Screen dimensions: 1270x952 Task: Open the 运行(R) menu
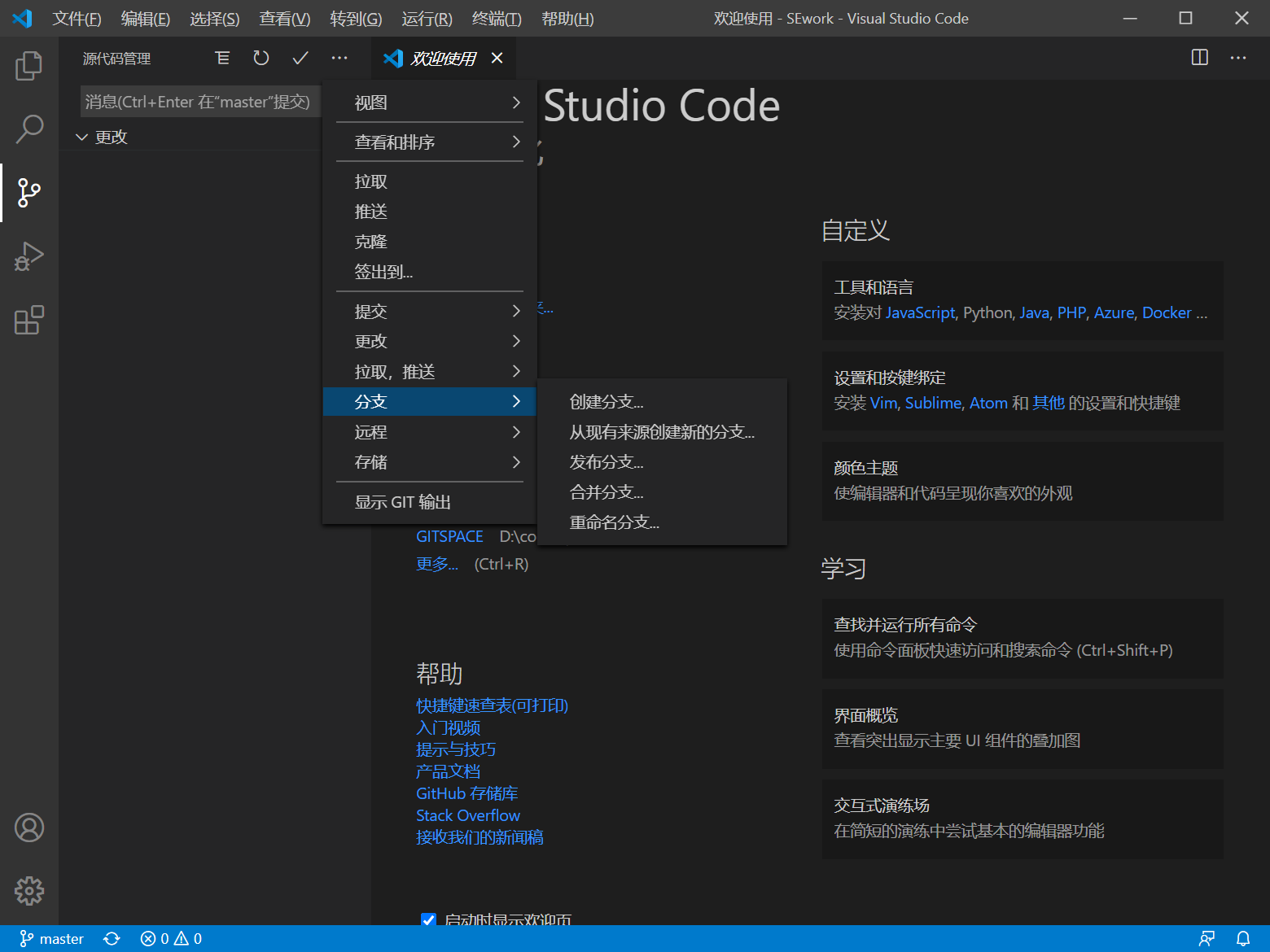427,18
